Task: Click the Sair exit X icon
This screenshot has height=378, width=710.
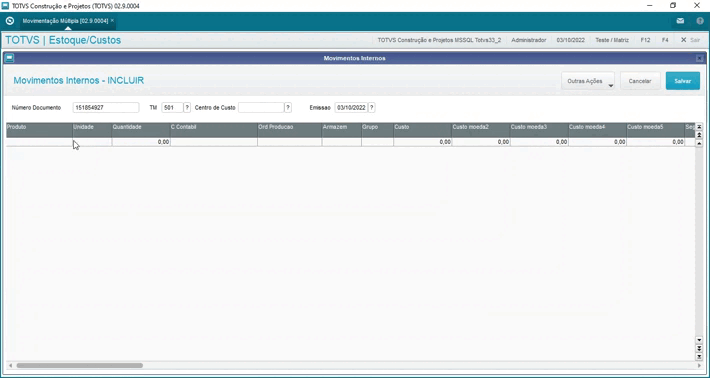Action: [684, 40]
